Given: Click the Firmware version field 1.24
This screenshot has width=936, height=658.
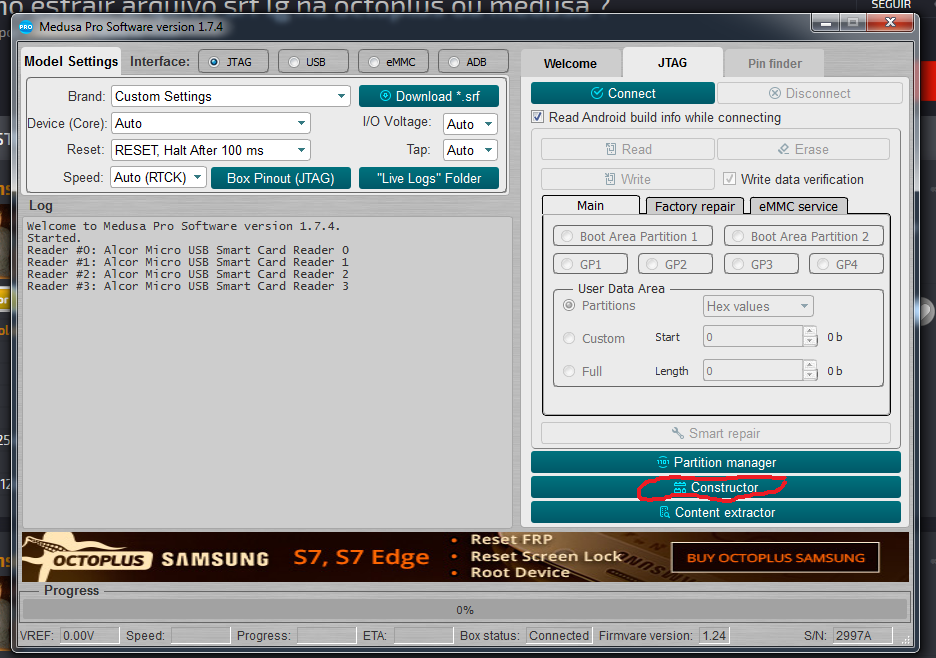Looking at the screenshot, I should coord(714,635).
